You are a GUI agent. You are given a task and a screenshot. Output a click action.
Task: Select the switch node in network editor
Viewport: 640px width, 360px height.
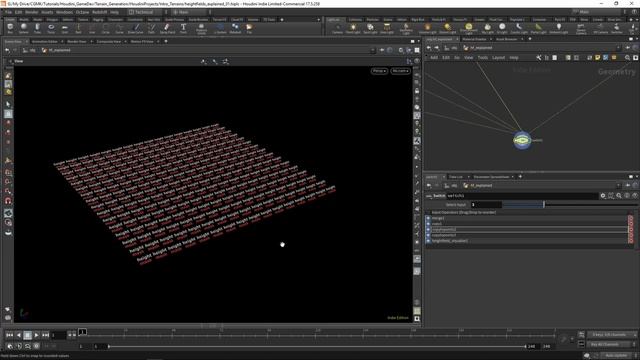click(x=522, y=140)
